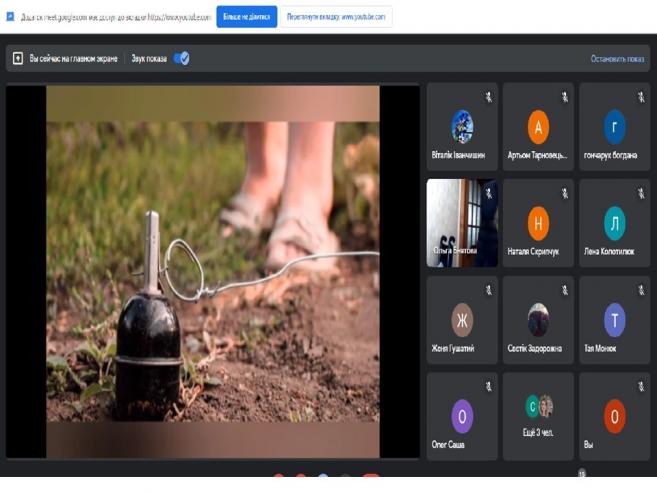Click Артьом Тарновець's orange avatar
The width and height of the screenshot is (657, 492).
pyautogui.click(x=538, y=127)
